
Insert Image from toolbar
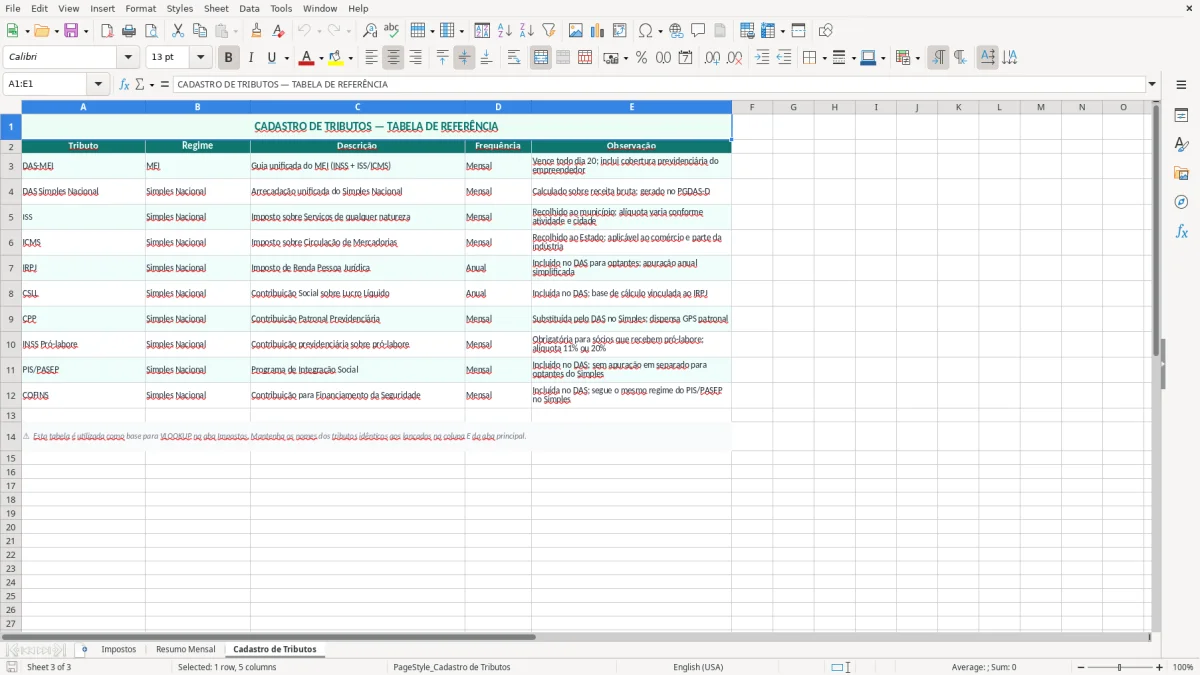576,31
